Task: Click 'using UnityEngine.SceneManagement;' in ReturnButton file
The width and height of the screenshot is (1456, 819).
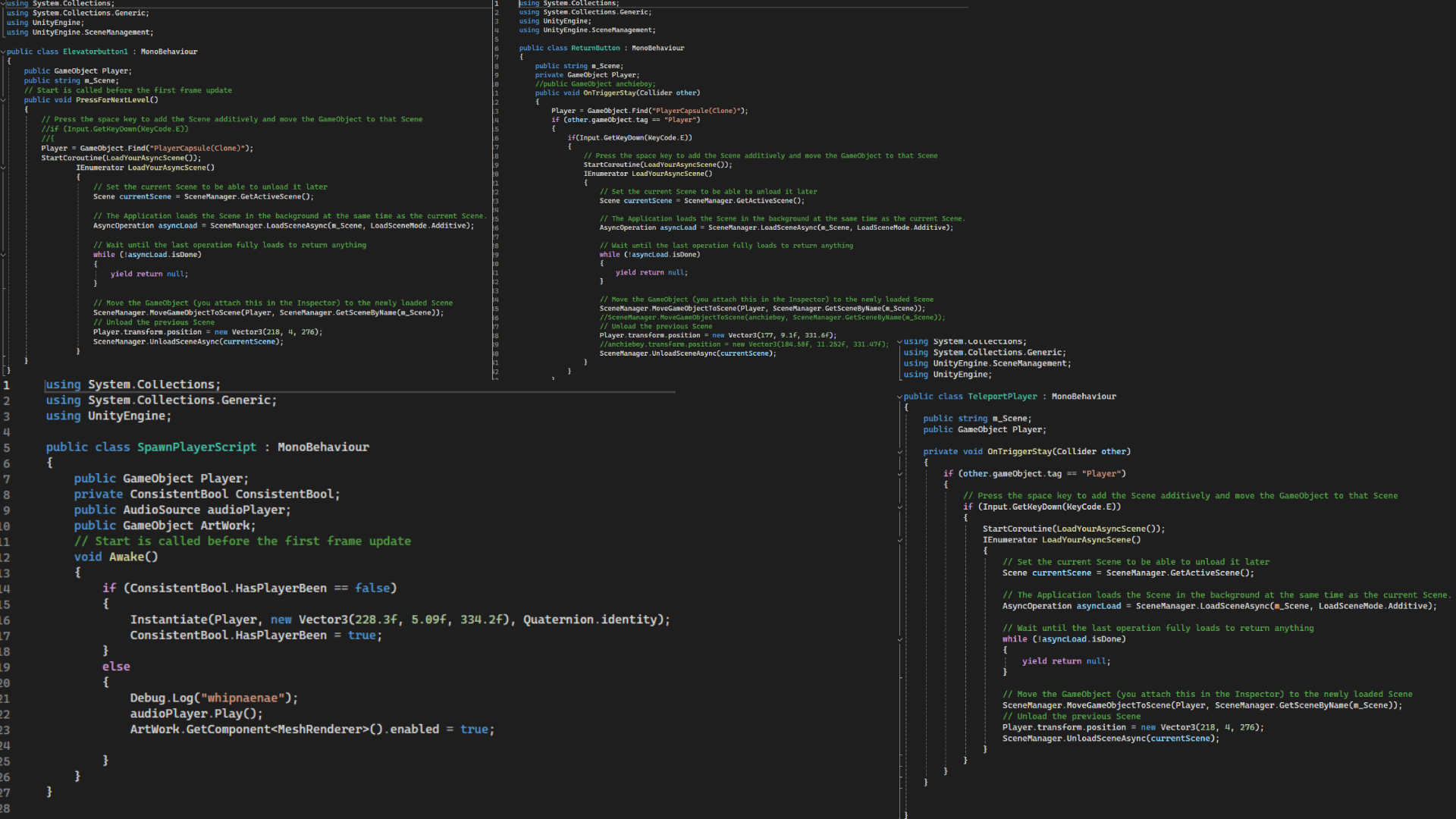Action: click(588, 30)
